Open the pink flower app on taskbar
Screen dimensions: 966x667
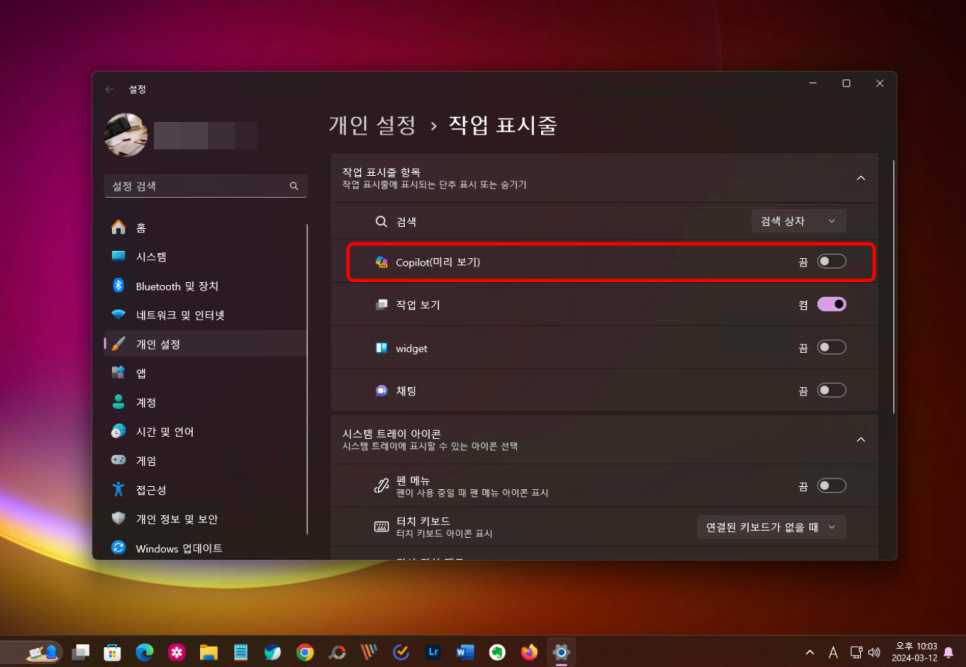tap(176, 652)
